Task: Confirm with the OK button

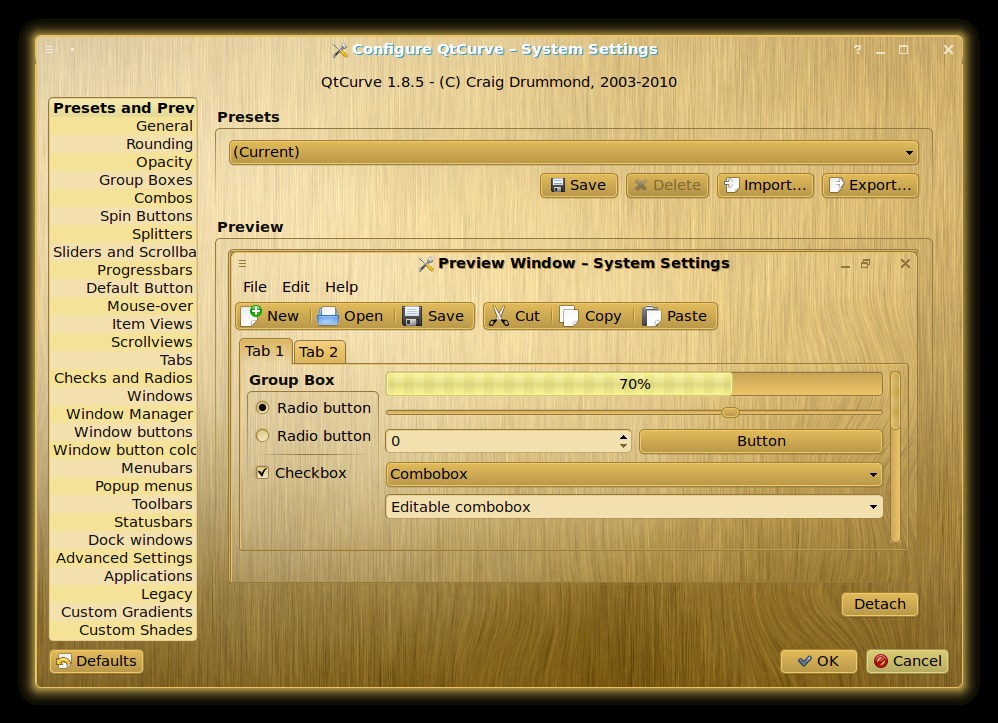Action: coord(819,661)
